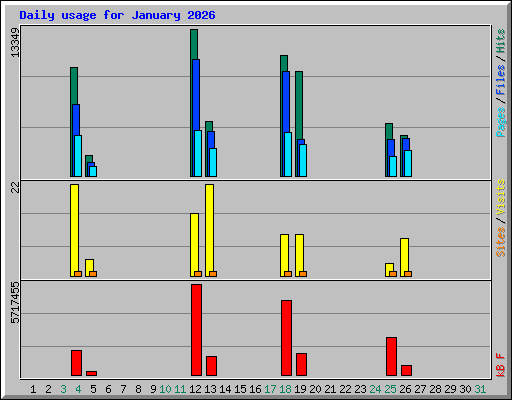Click day 20 on the date axis
The image size is (512, 400).
tap(315, 389)
